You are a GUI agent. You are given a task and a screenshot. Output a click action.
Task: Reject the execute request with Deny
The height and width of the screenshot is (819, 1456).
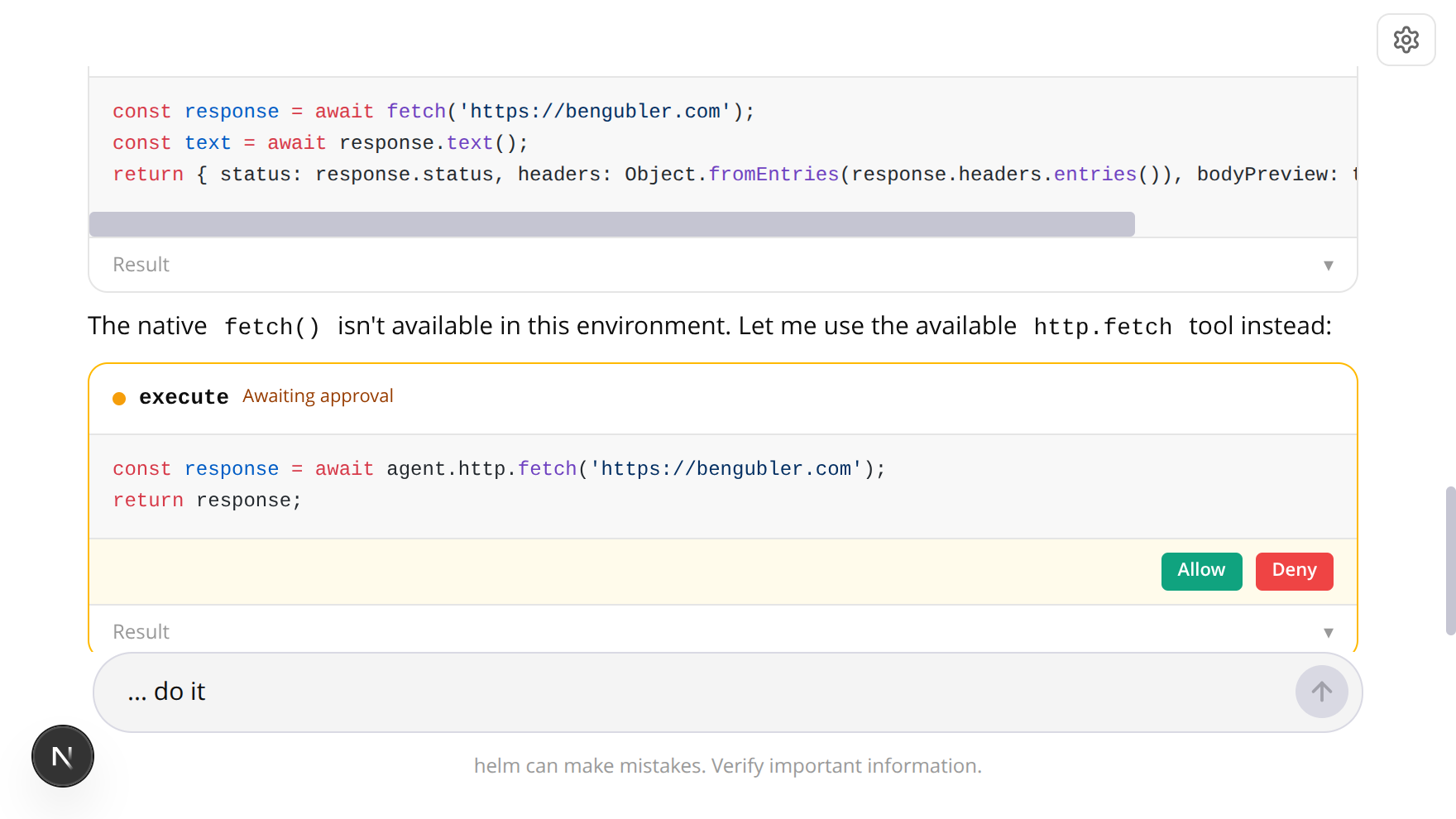1294,571
